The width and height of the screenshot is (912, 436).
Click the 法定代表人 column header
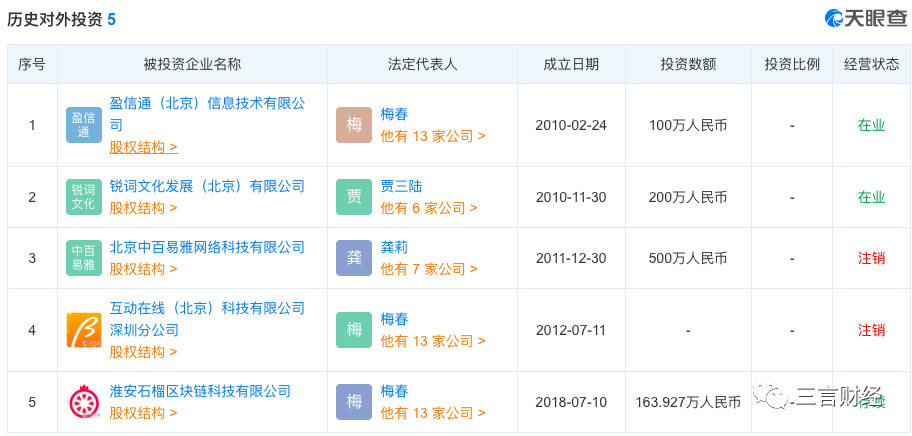pos(422,64)
